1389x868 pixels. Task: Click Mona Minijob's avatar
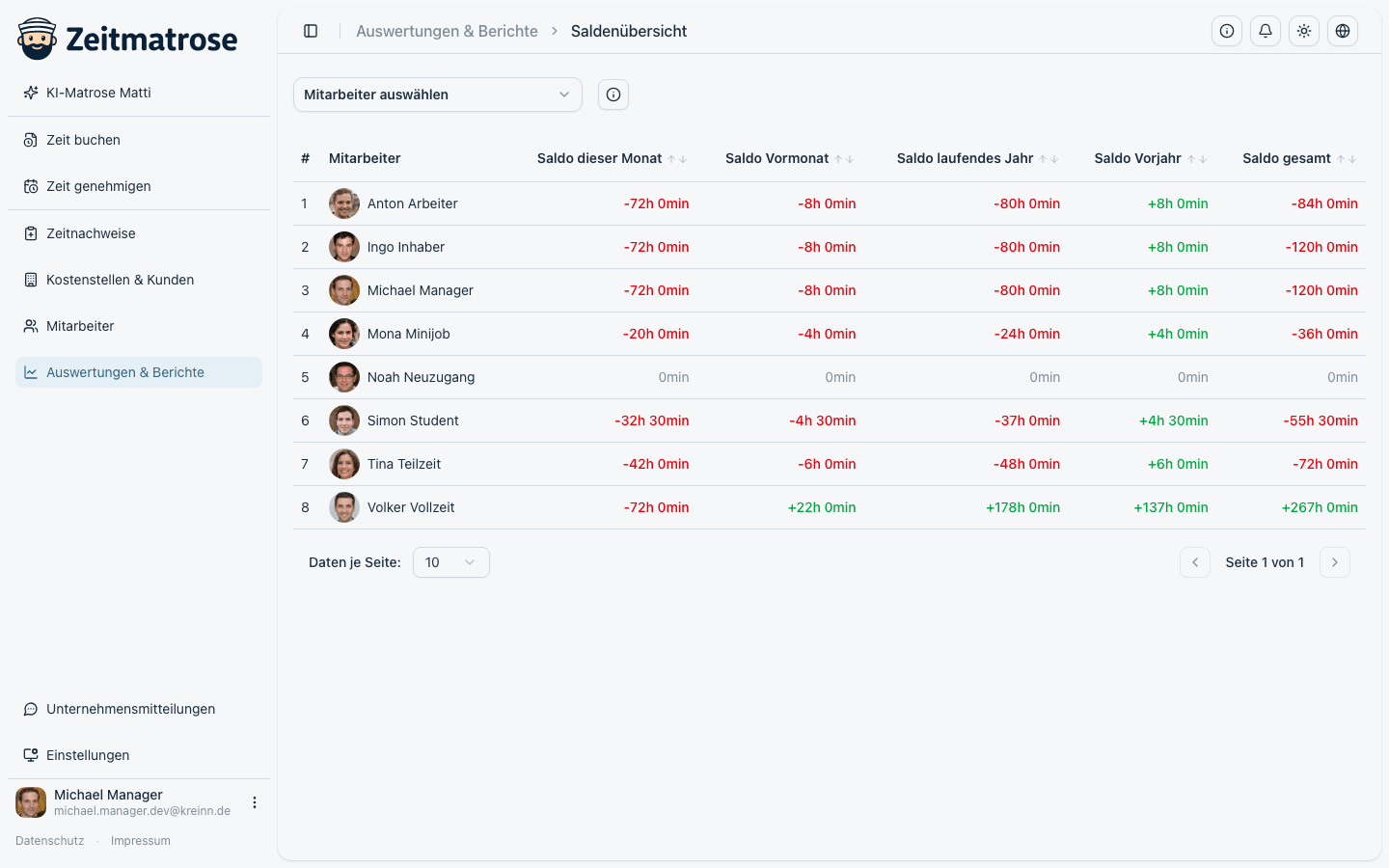coord(344,334)
